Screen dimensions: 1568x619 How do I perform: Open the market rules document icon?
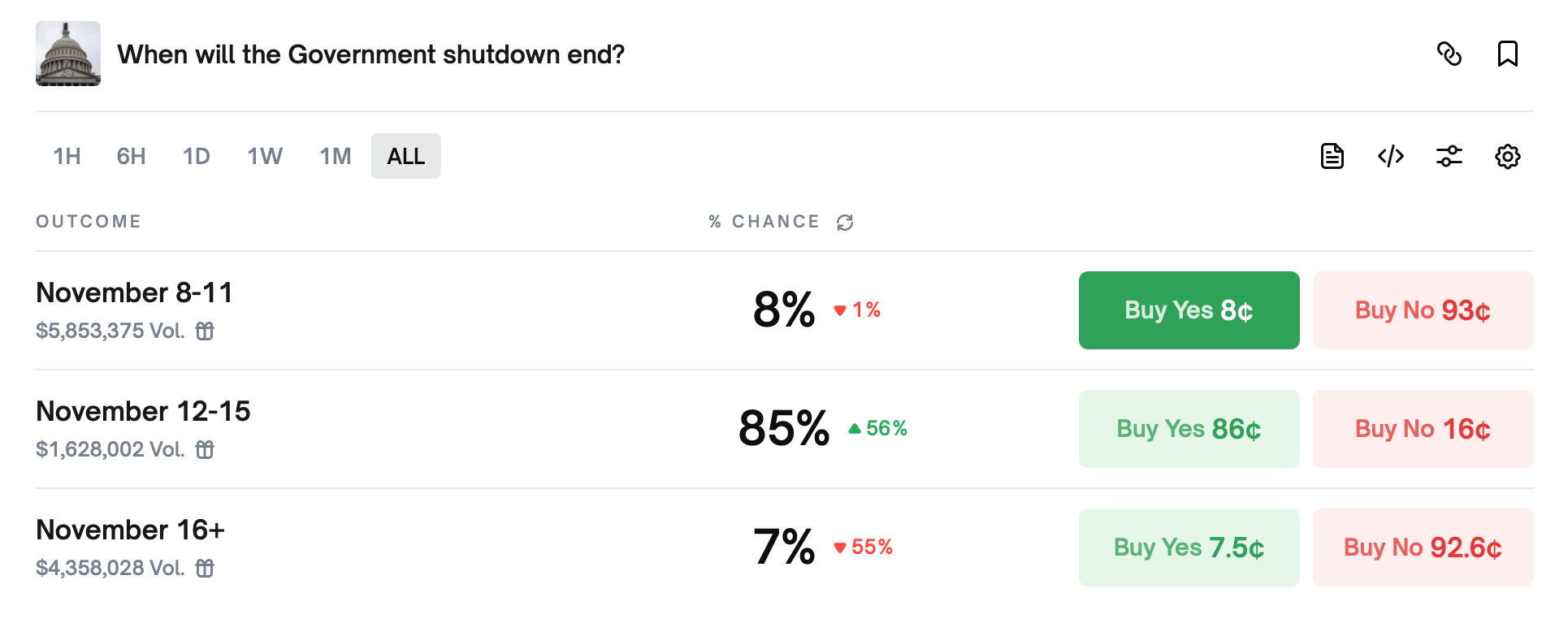click(1332, 156)
